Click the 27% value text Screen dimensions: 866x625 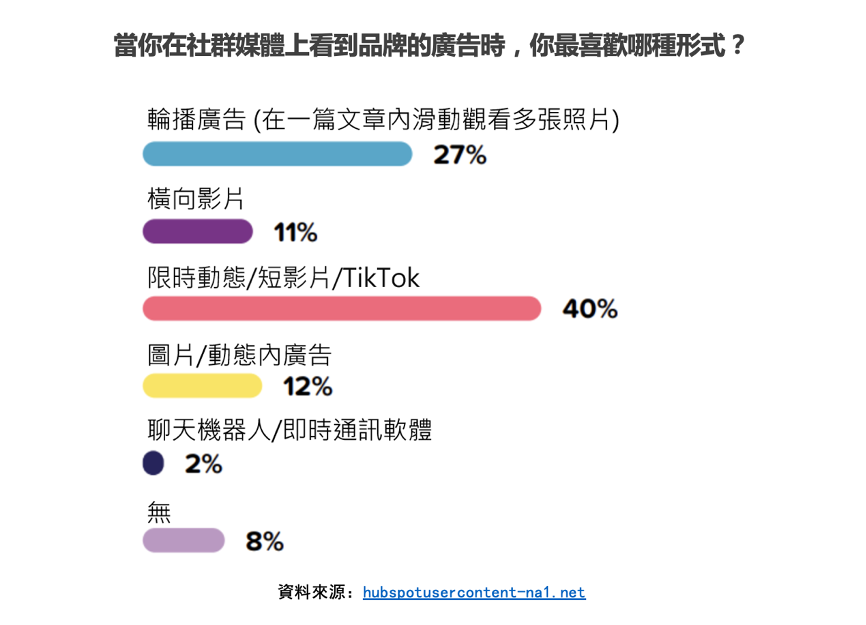coord(460,155)
